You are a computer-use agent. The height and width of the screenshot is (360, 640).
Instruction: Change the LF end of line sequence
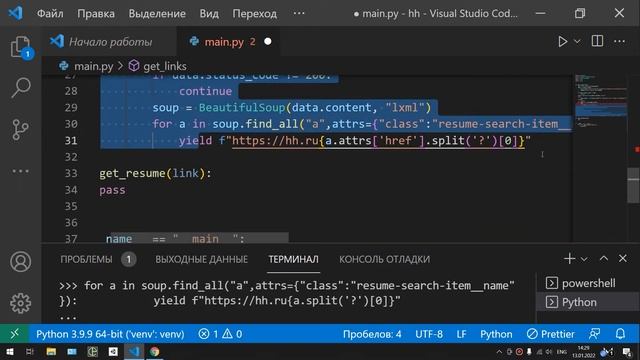tap(461, 334)
